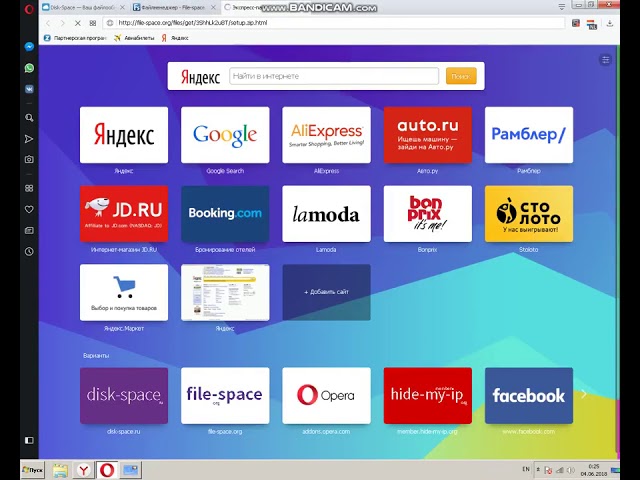Open Windows Explorer from the taskbar
Viewport: 640px width, 480px height.
[x=60, y=471]
